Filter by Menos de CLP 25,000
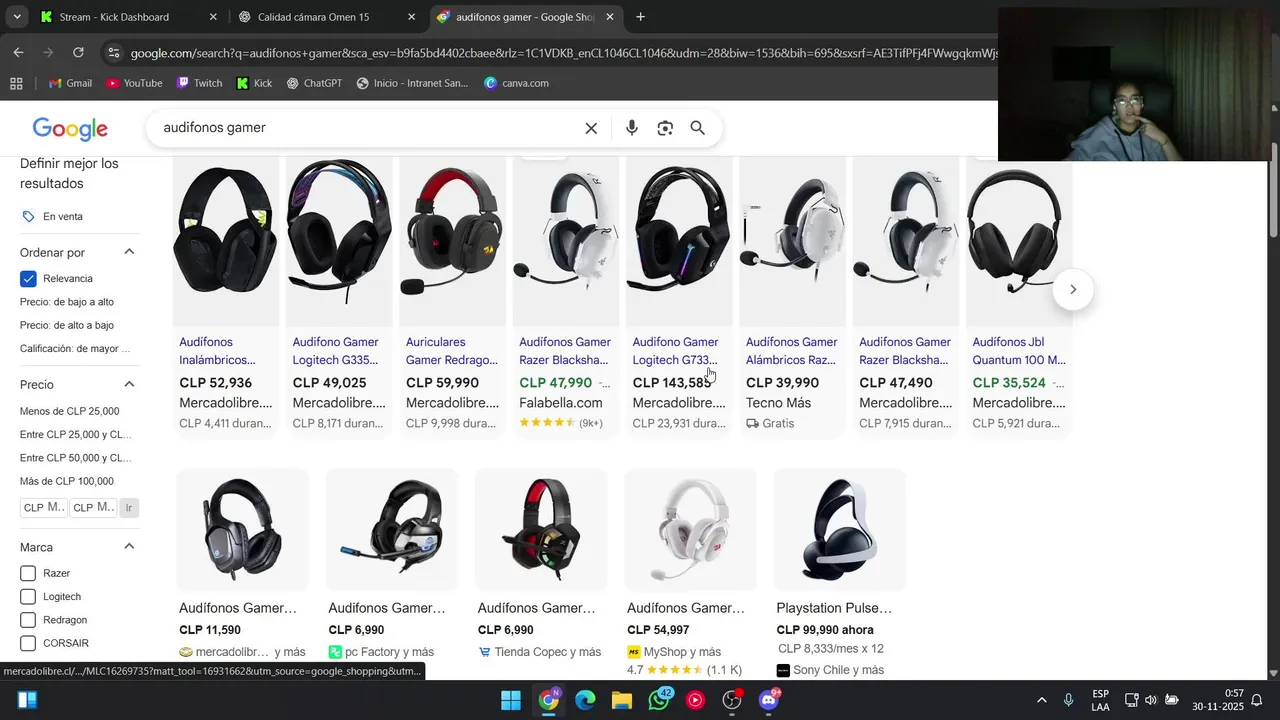 pos(69,411)
